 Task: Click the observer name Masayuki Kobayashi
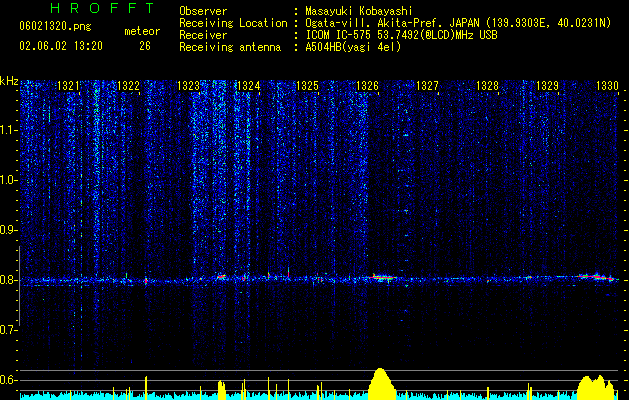(x=359, y=11)
